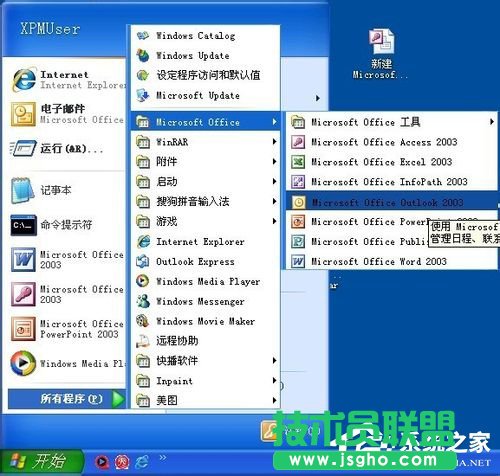Select Microsoft Office menu entry
Viewport: 500px width, 476px height.
pos(205,122)
